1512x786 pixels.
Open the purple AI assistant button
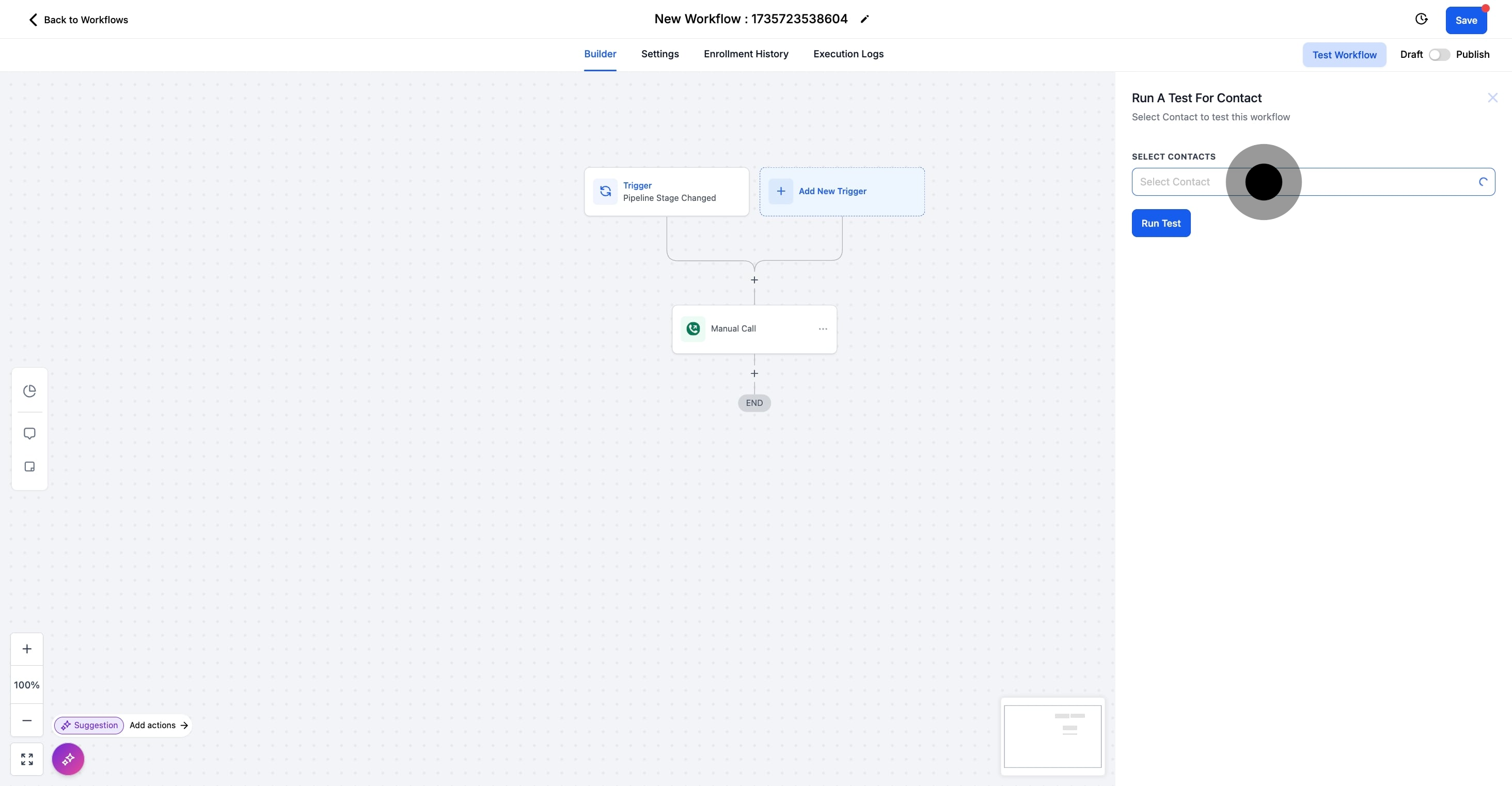pyautogui.click(x=68, y=759)
